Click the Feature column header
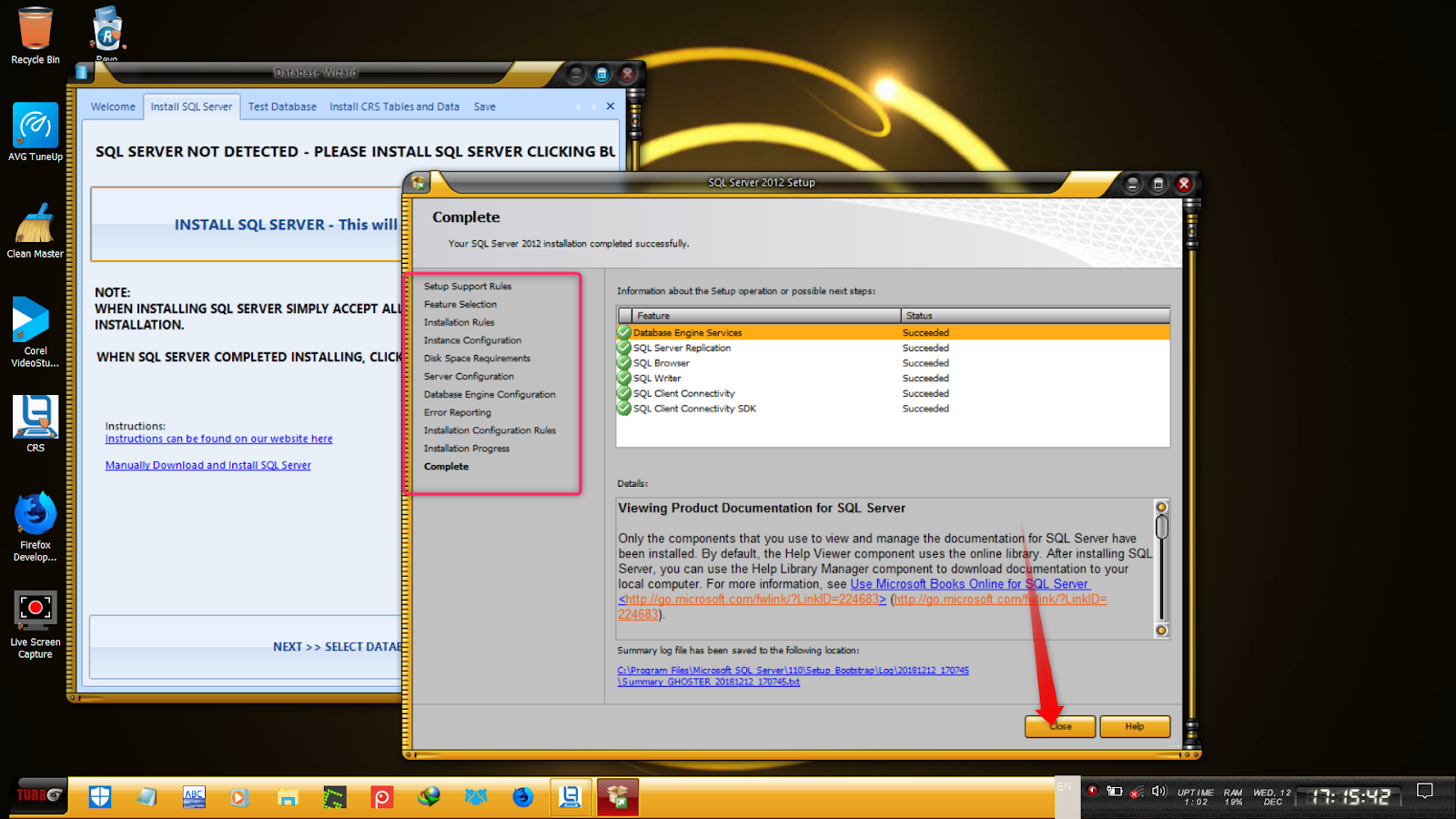The height and width of the screenshot is (819, 1456). click(x=766, y=316)
